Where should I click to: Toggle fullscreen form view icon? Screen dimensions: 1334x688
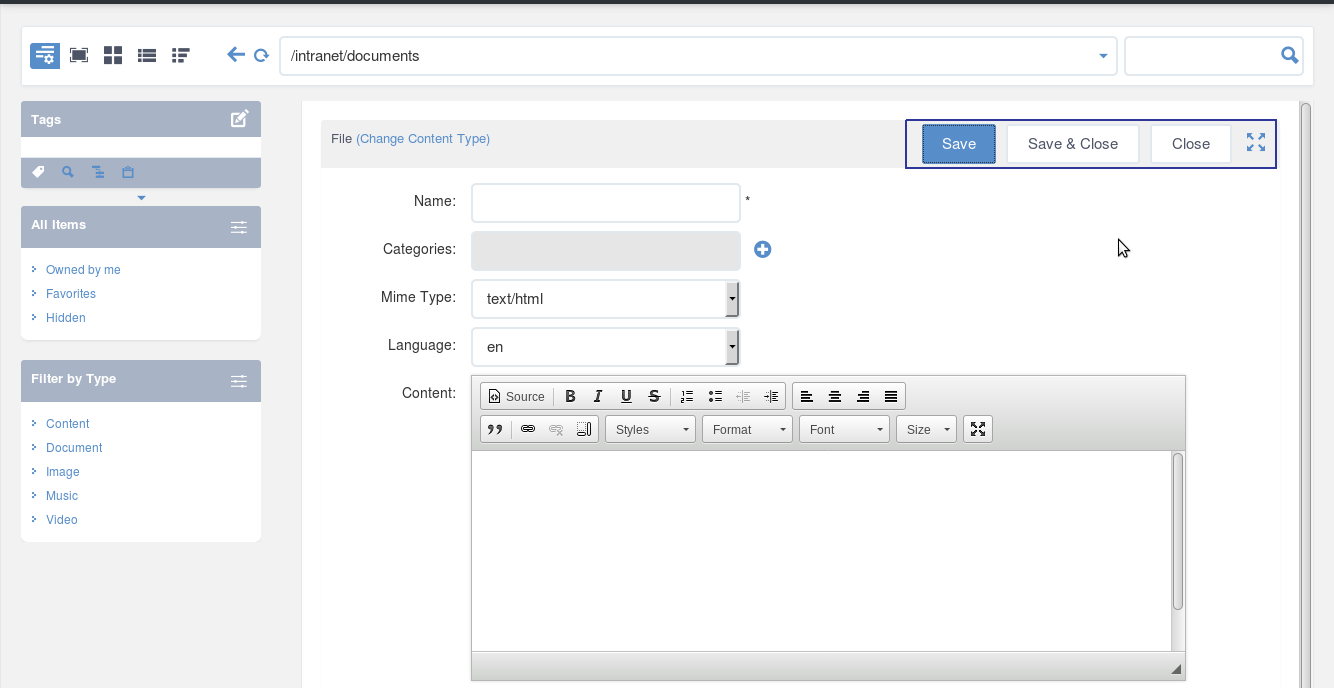[x=1256, y=142]
